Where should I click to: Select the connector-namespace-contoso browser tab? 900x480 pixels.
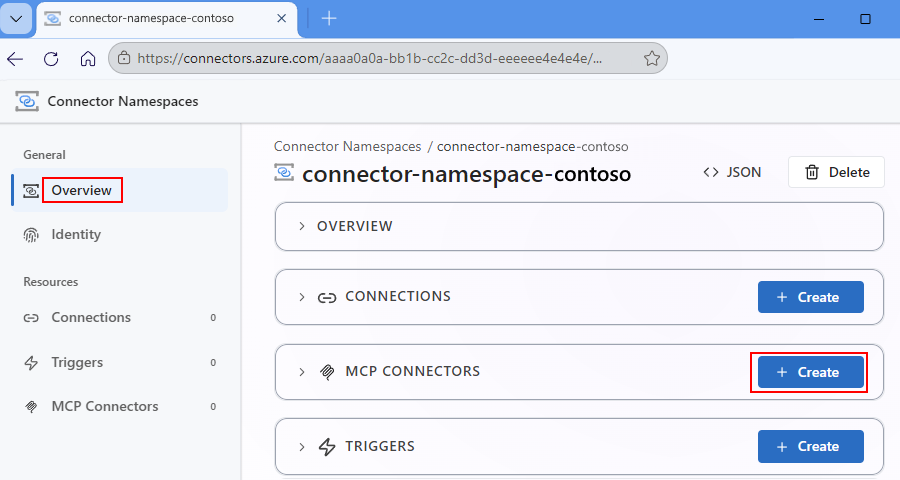click(x=166, y=19)
